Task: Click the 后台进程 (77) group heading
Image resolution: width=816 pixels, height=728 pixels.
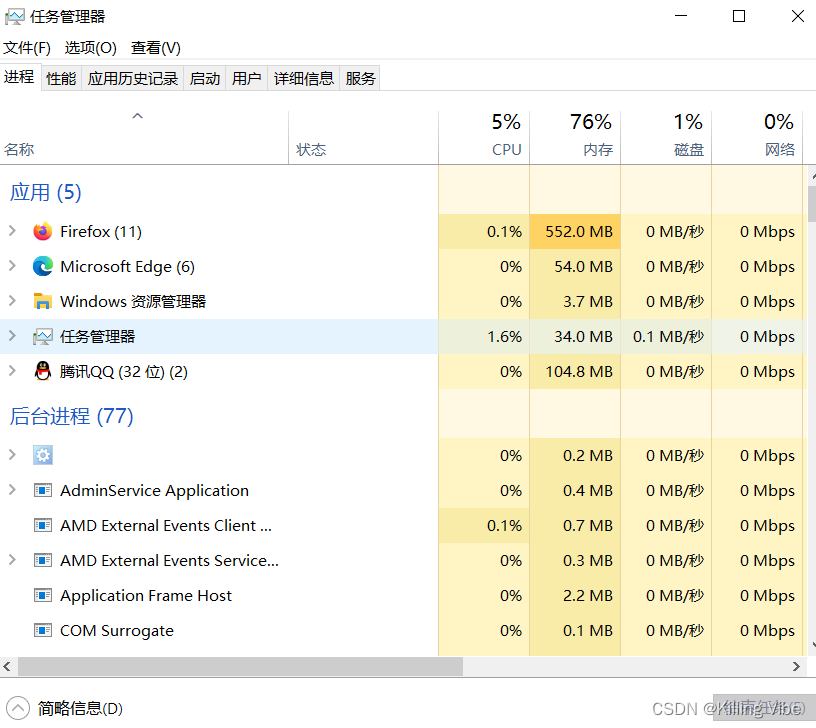Action: (x=72, y=416)
